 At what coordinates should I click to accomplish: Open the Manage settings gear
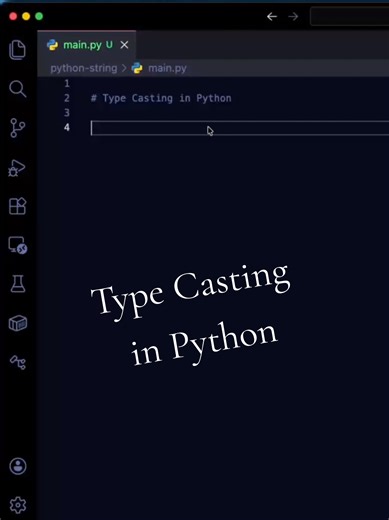click(x=18, y=505)
